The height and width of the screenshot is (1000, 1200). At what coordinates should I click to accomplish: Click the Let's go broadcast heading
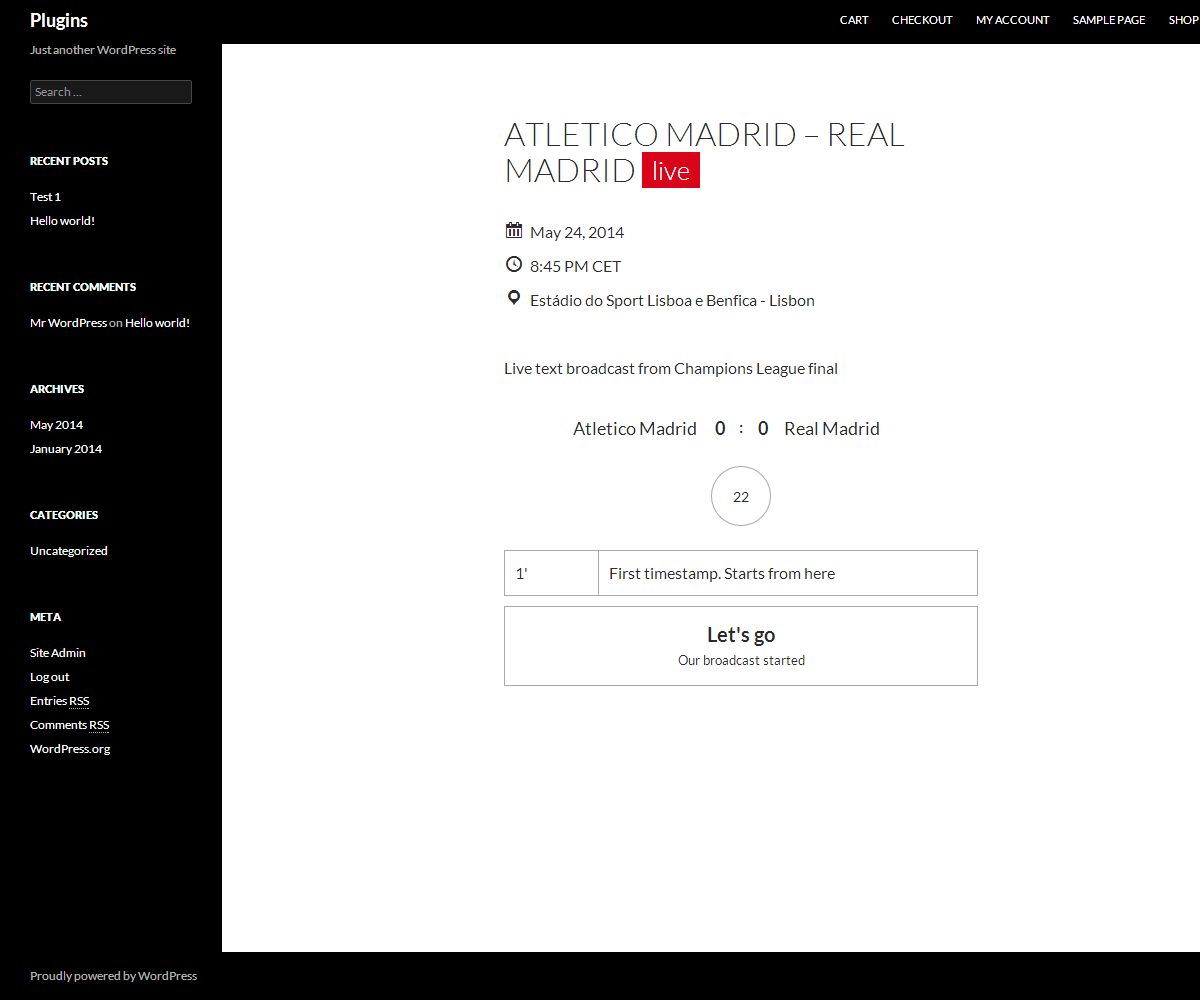point(741,635)
